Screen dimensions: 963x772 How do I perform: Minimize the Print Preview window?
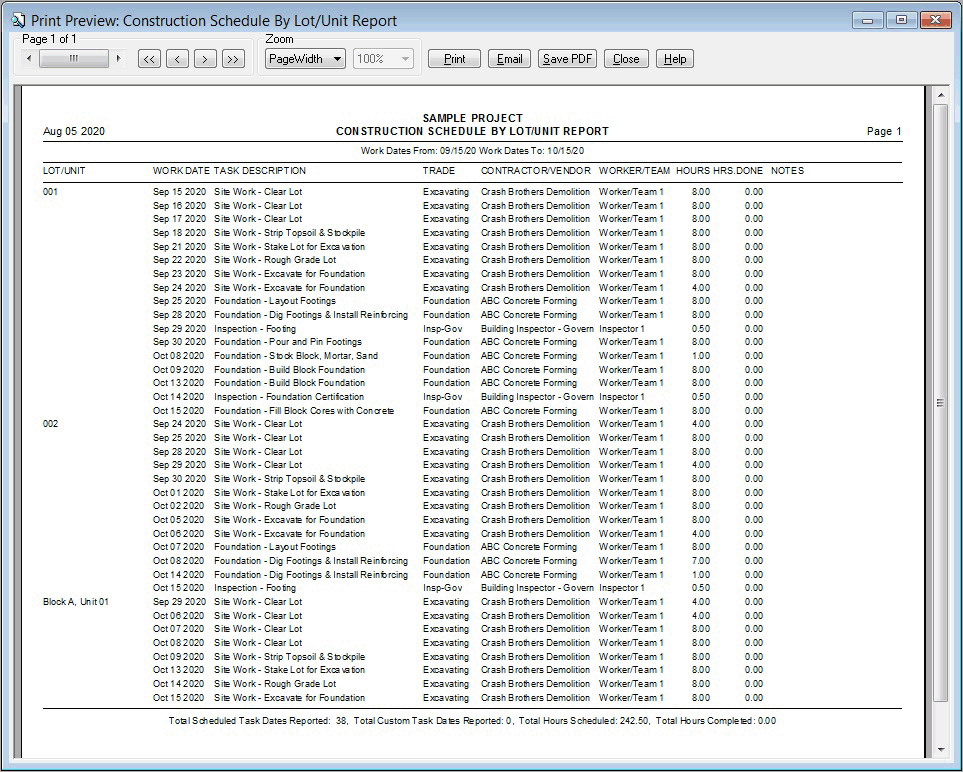click(x=868, y=20)
